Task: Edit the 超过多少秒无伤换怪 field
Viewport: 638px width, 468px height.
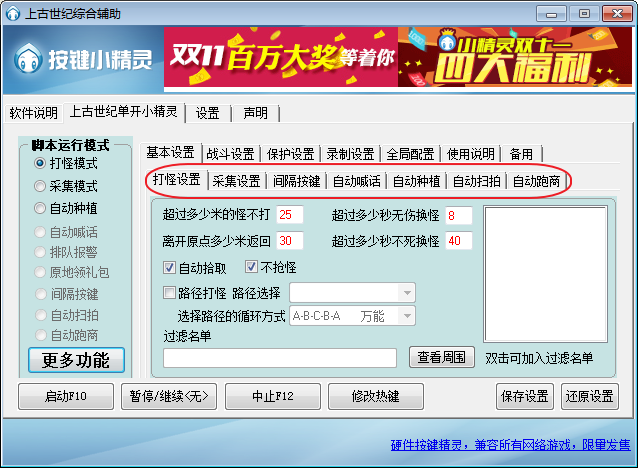Action: tap(459, 216)
